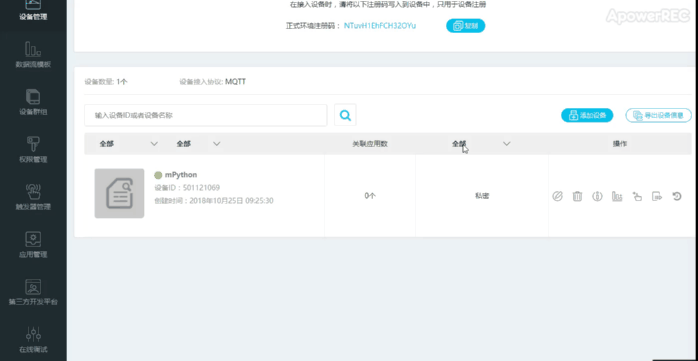Open 在线调试 in the sidebar
Viewport: 698px width, 361px height.
pos(33,340)
